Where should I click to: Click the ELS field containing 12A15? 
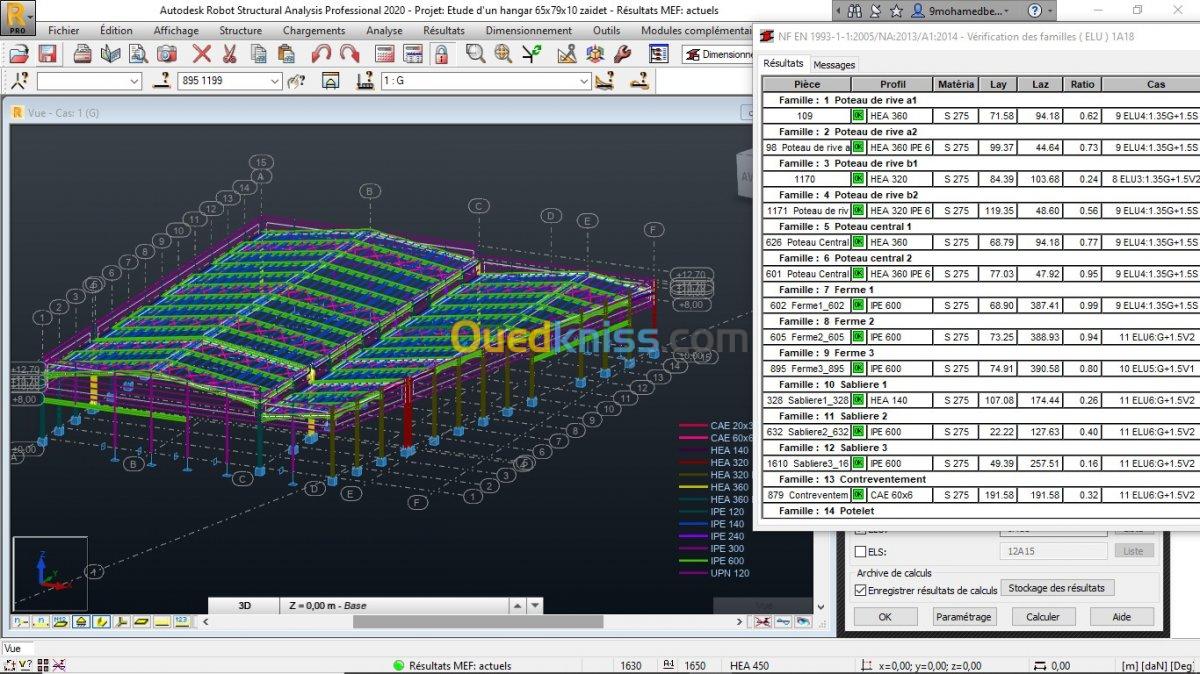[1052, 551]
